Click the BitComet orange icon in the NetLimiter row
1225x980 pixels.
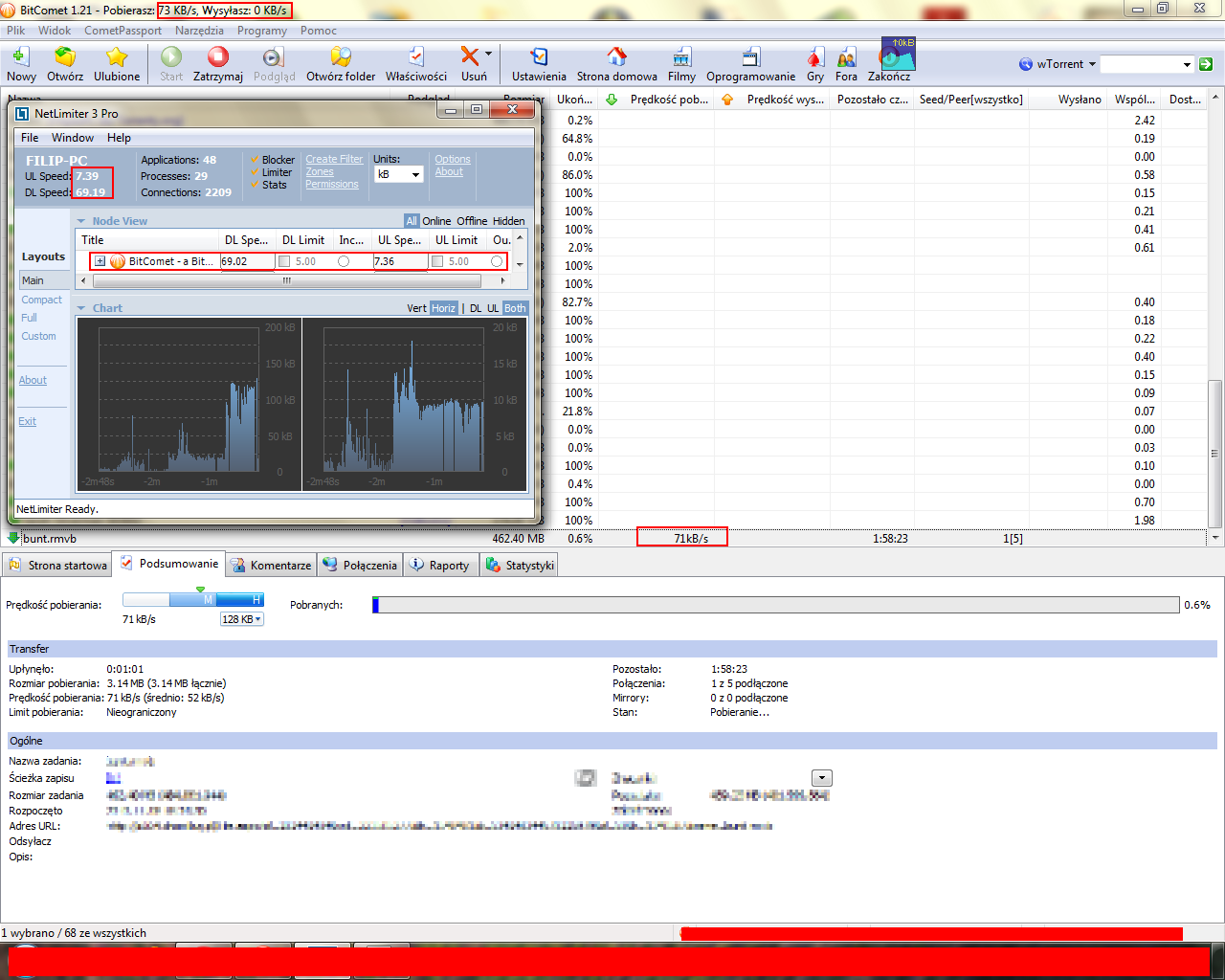click(x=118, y=261)
